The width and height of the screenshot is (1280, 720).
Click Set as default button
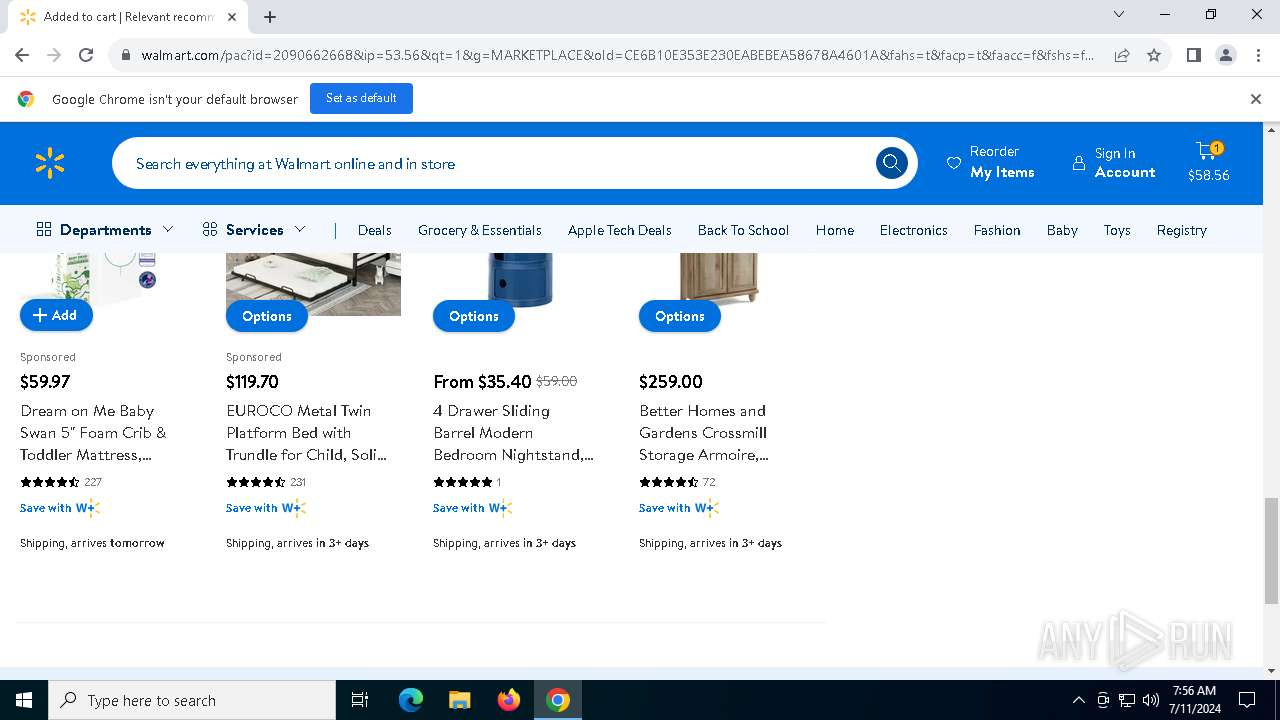pos(361,98)
